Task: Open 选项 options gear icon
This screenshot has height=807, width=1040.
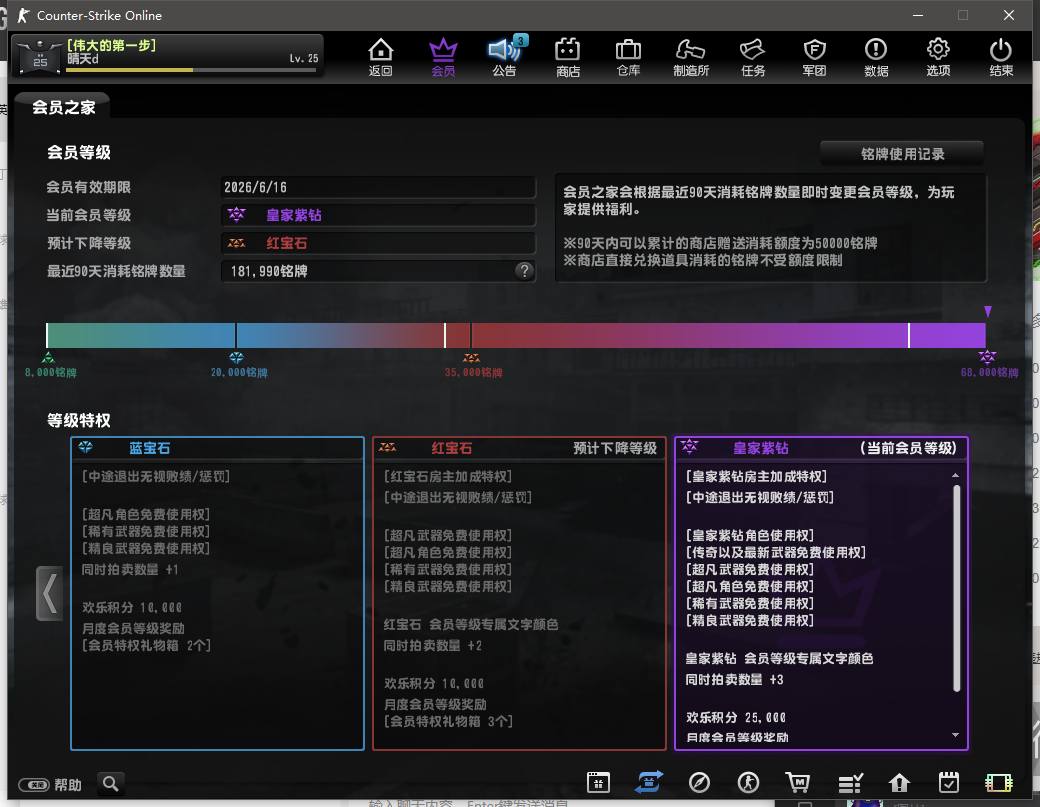Action: [939, 57]
